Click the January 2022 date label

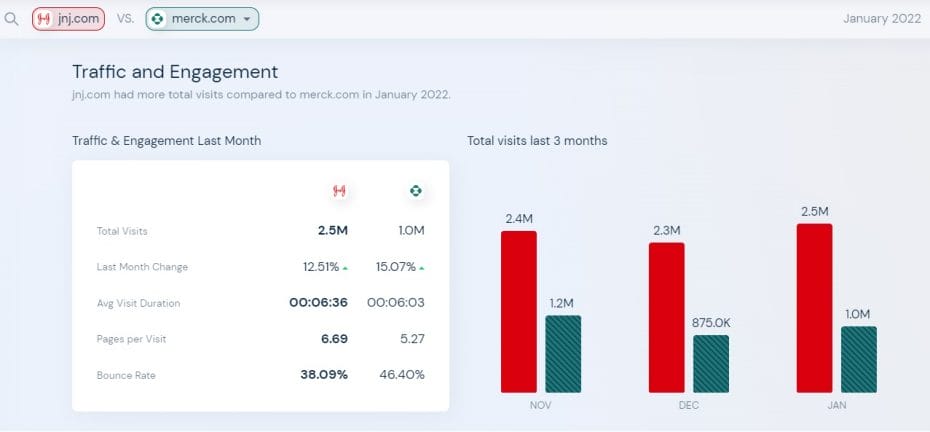pos(882,19)
